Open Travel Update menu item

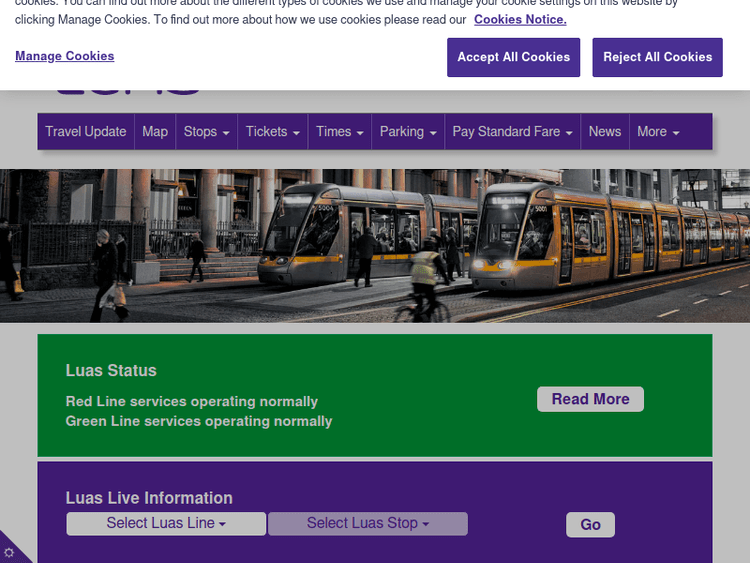coord(86,132)
